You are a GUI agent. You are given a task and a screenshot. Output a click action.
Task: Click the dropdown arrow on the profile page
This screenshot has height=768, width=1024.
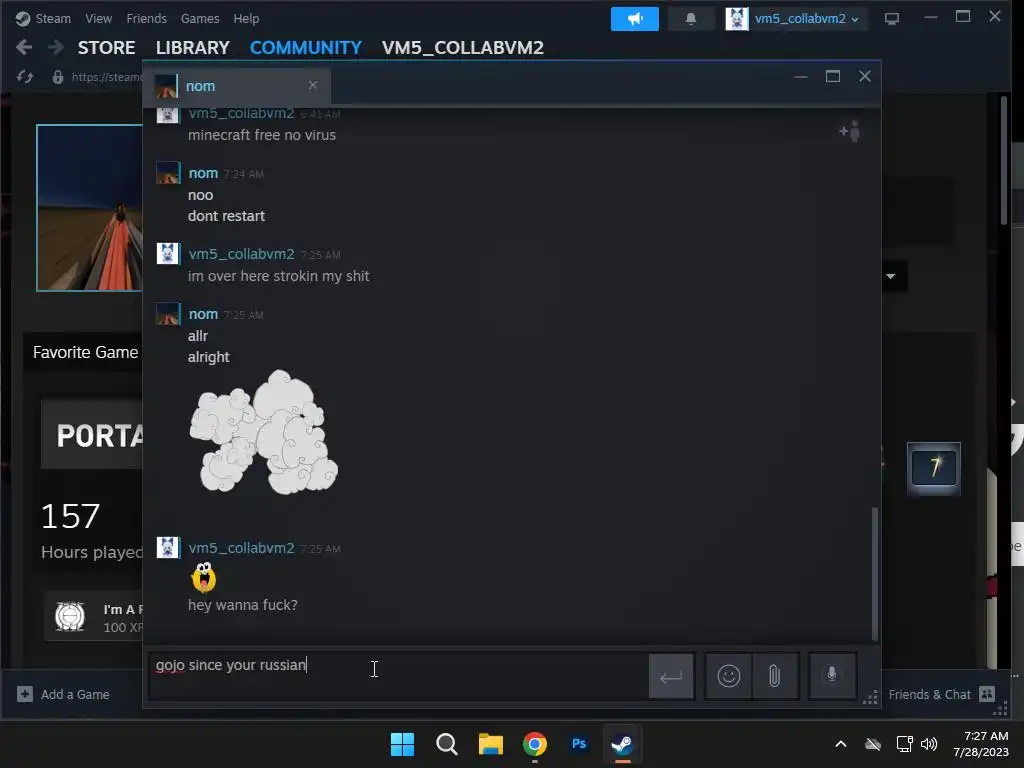point(891,276)
